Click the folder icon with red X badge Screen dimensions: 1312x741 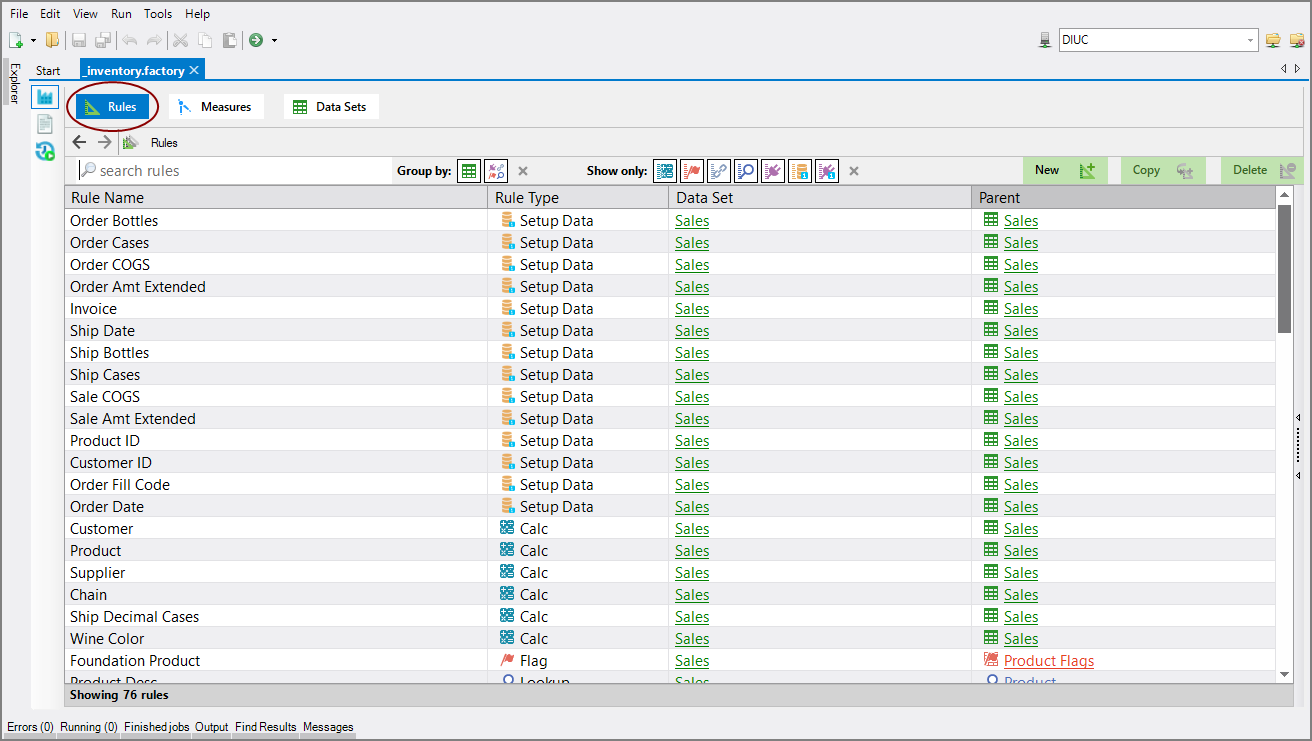[x=1297, y=40]
